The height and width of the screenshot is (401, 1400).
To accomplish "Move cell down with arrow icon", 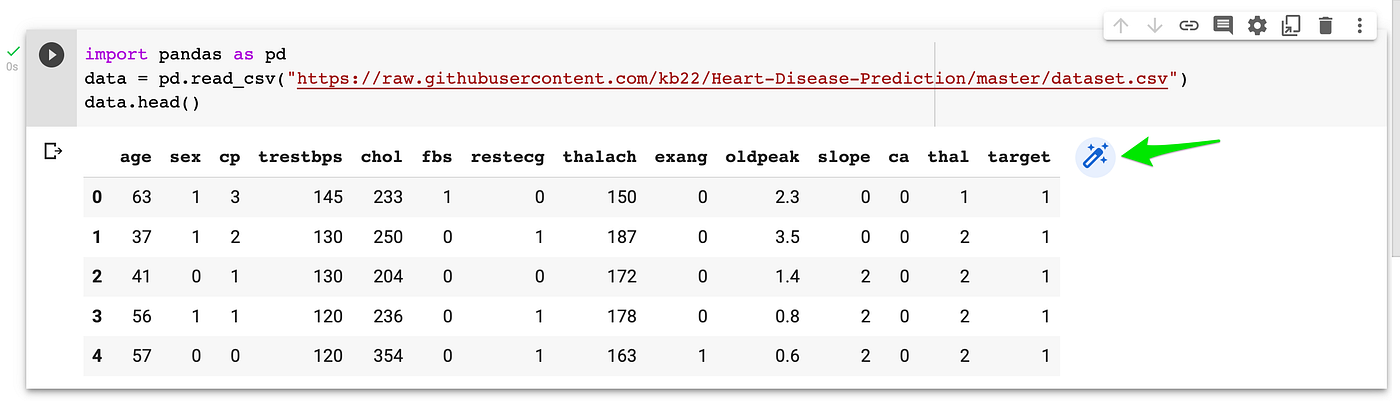I will point(1155,26).
